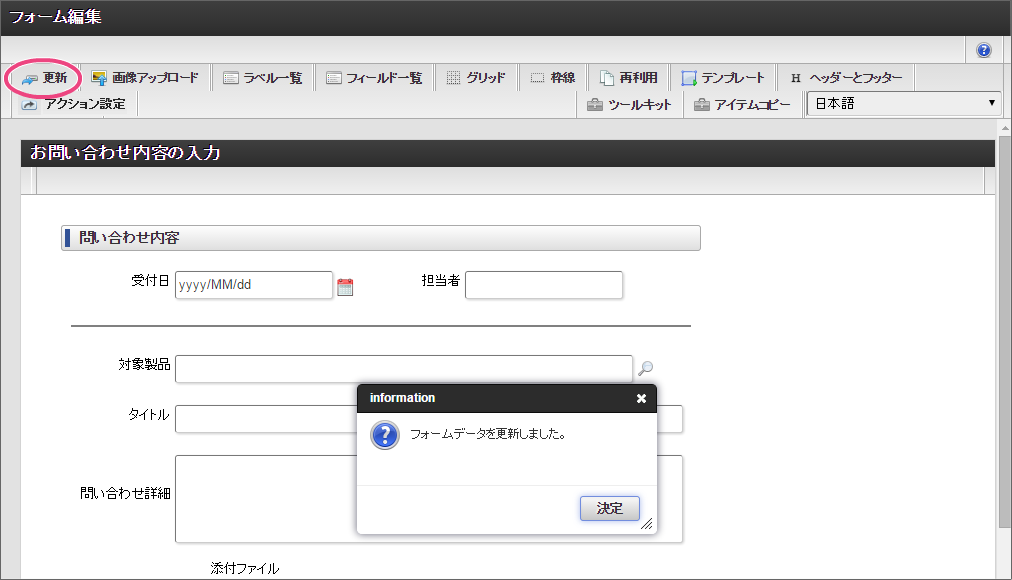Click the 問い合わせ詳細 label
This screenshot has width=1012, height=580.
tap(125, 494)
